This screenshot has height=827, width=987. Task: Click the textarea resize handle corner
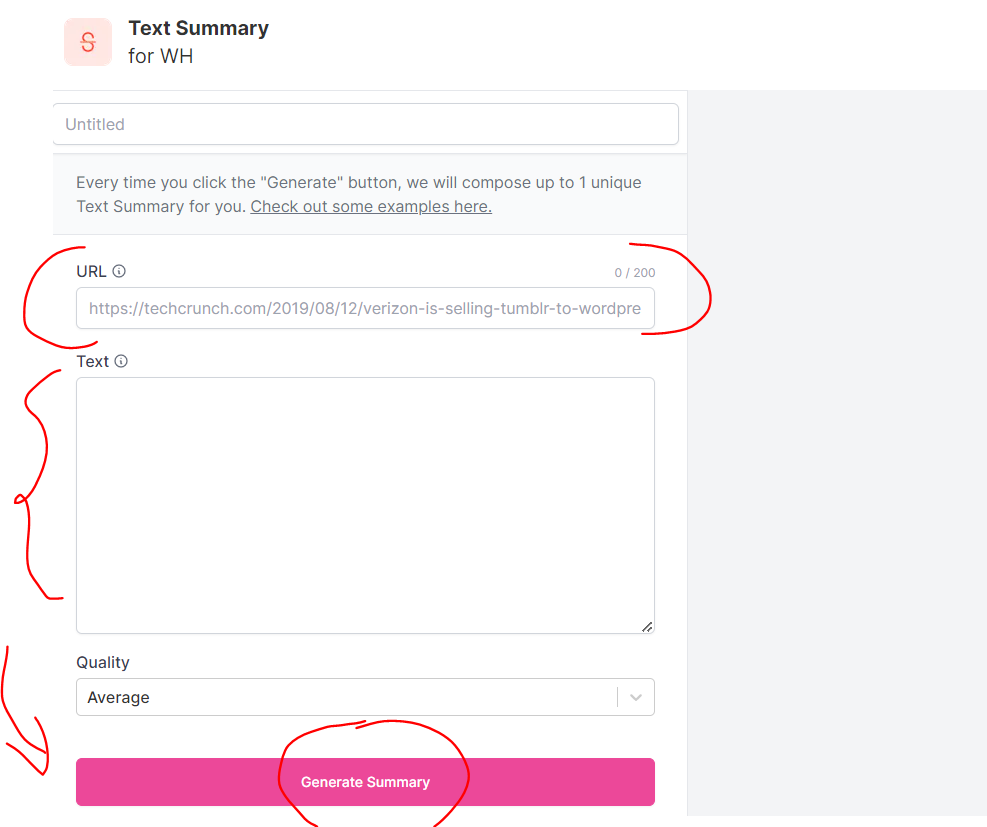coord(647,626)
